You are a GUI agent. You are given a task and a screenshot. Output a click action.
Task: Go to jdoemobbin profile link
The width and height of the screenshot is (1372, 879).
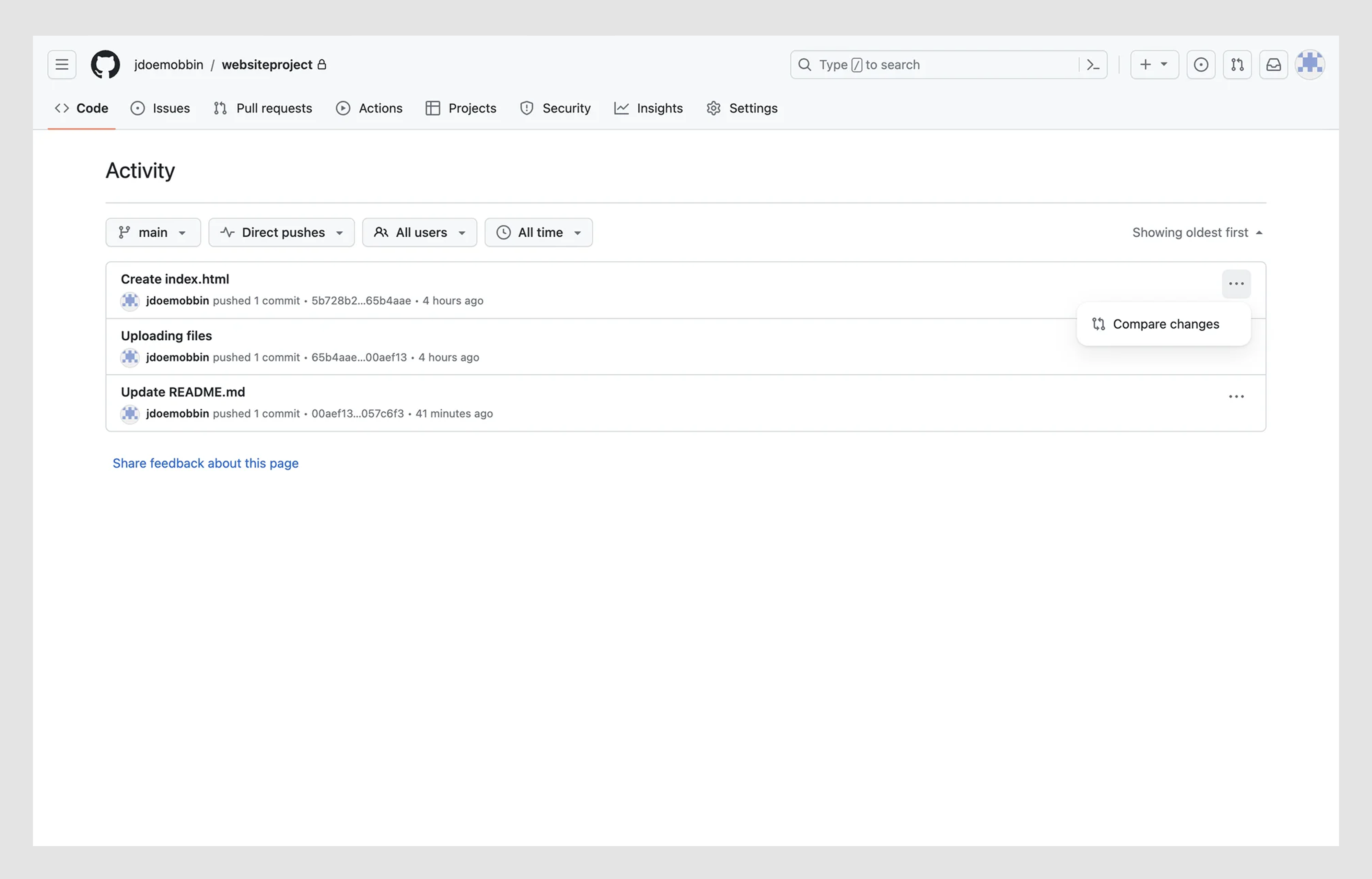[168, 65]
